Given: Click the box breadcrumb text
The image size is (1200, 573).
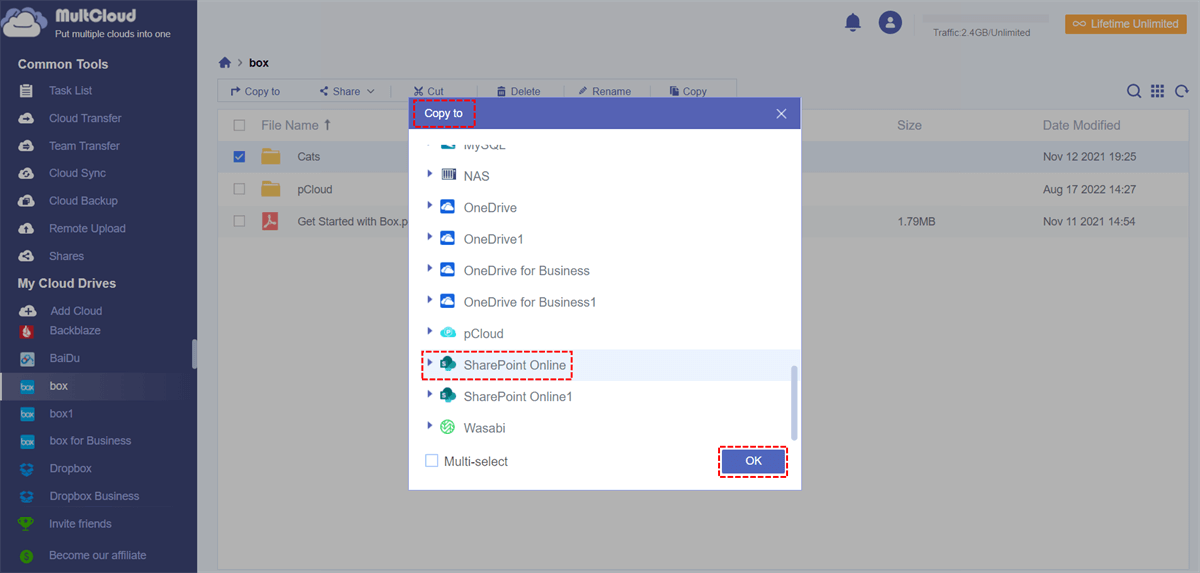Looking at the screenshot, I should (x=259, y=63).
